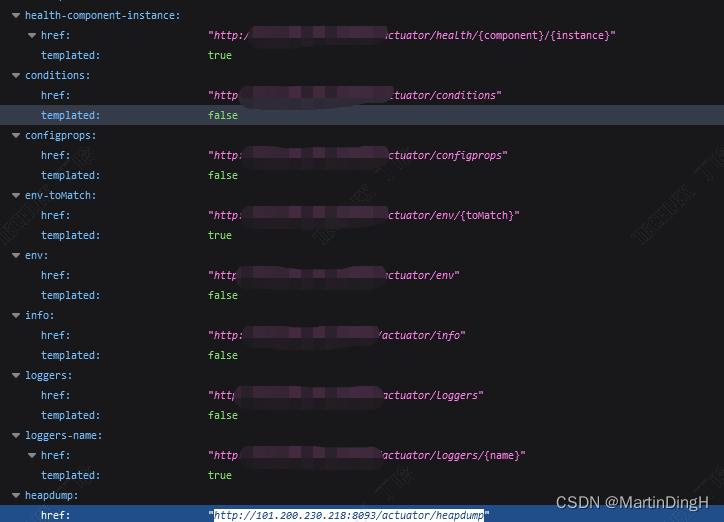Collapse the info node
Screen dimensions: 724x522
(x=16, y=315)
